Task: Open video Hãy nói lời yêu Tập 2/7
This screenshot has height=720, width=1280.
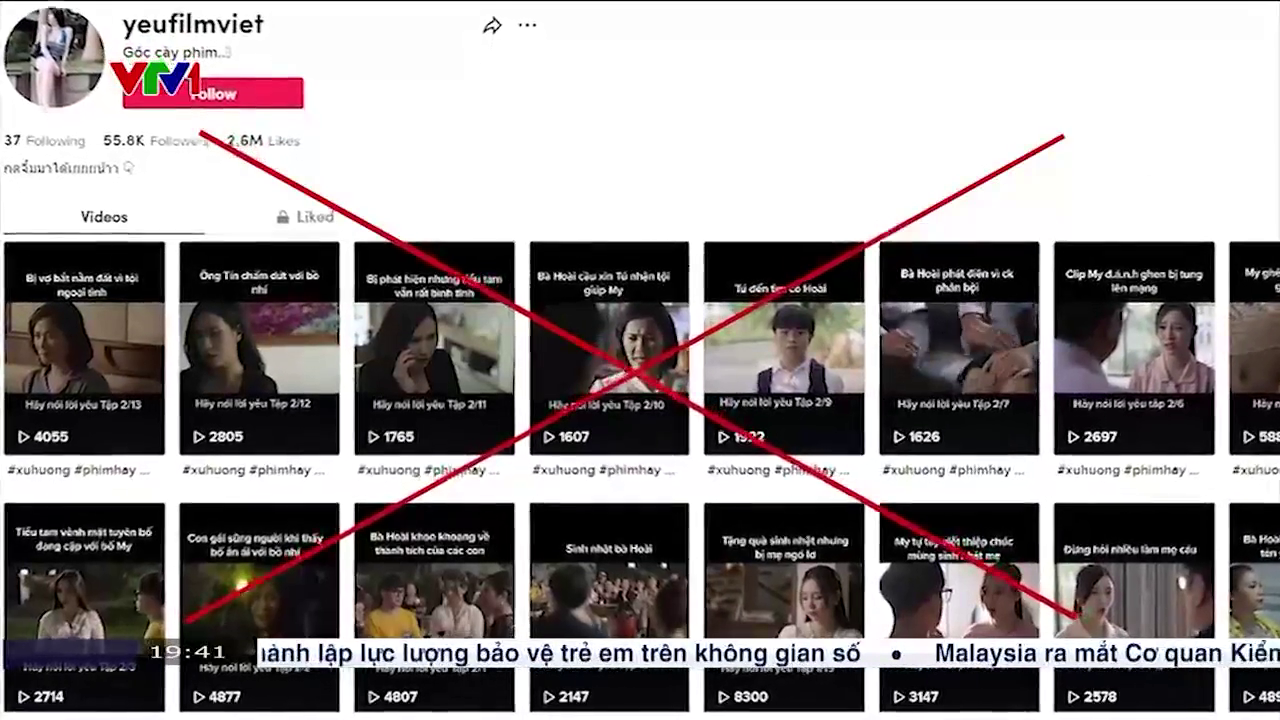Action: pyautogui.click(x=959, y=348)
